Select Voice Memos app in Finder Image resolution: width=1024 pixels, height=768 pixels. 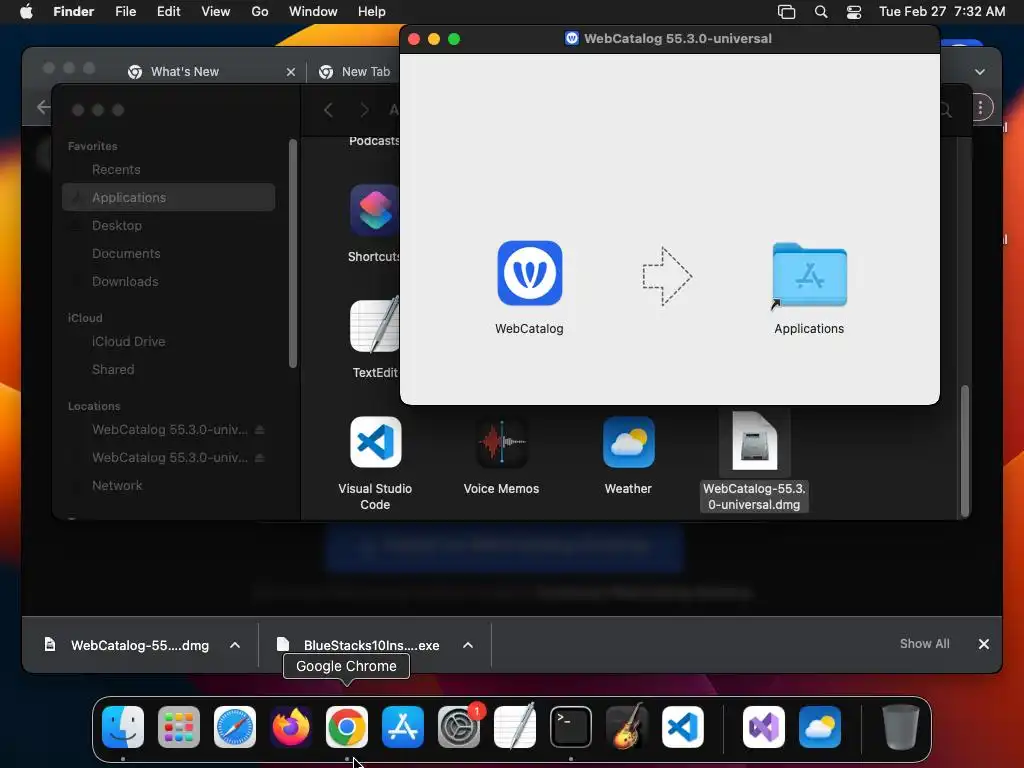pyautogui.click(x=502, y=442)
